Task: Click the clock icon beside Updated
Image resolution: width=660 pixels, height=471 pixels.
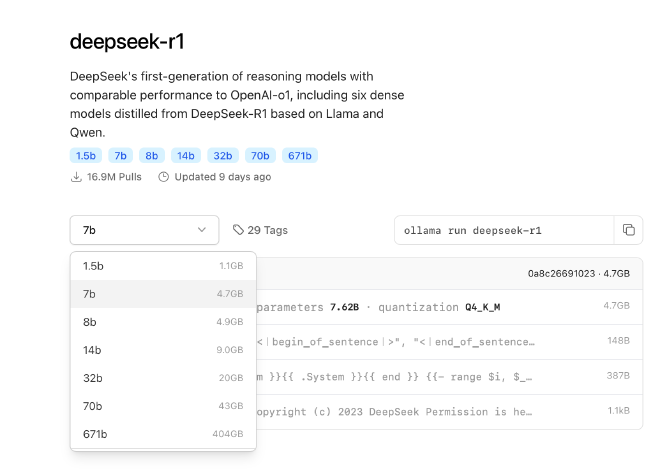Action: coord(163,177)
